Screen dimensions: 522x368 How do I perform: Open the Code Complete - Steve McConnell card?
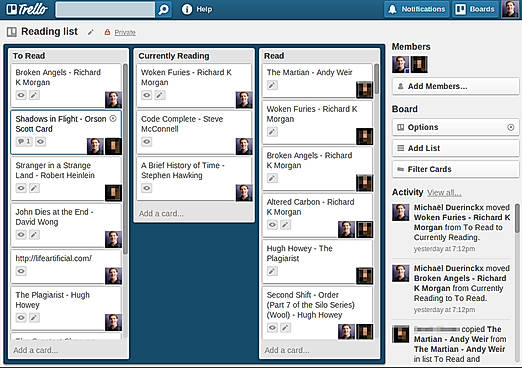tap(194, 132)
